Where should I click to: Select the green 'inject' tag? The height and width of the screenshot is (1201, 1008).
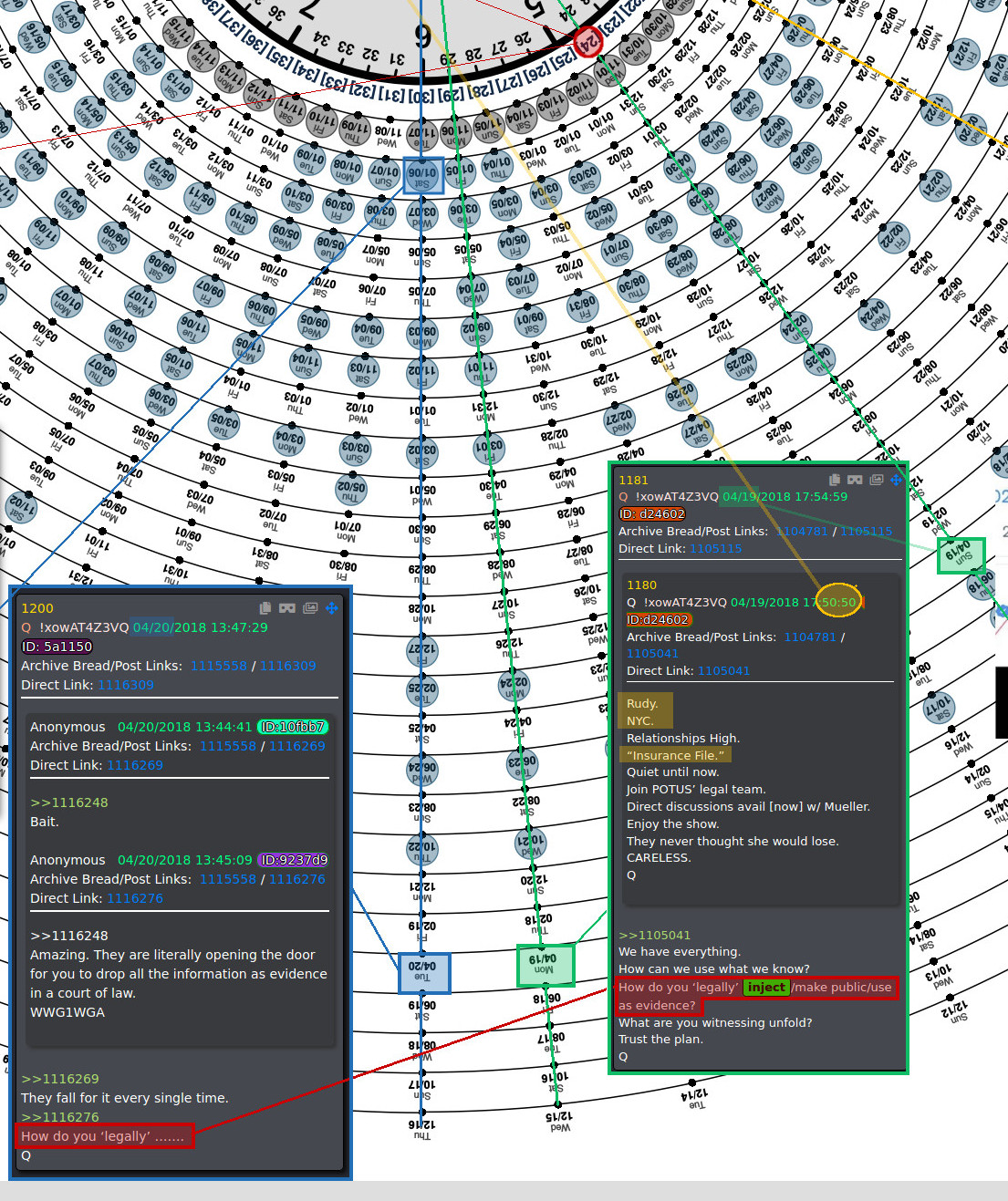(766, 987)
